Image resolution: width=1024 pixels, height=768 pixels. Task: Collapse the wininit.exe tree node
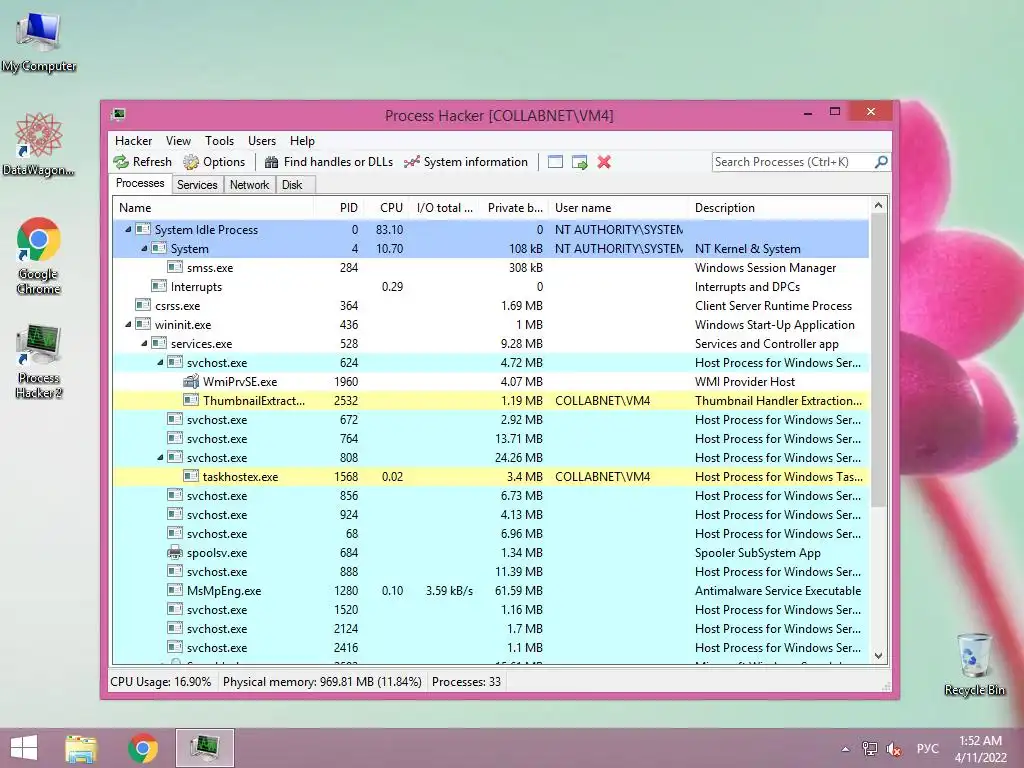pyautogui.click(x=129, y=325)
